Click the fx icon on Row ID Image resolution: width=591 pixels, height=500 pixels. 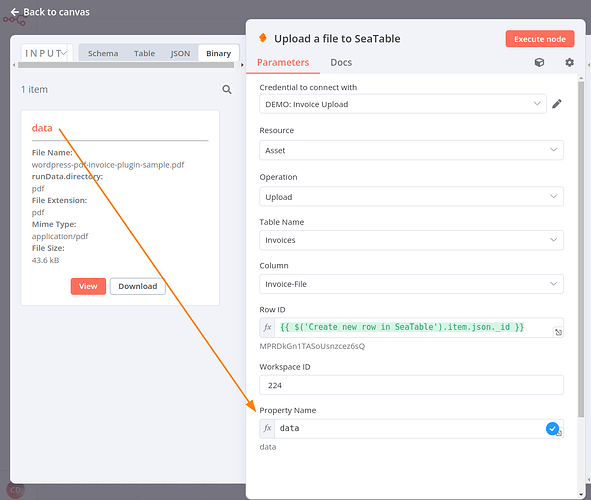tap(267, 327)
